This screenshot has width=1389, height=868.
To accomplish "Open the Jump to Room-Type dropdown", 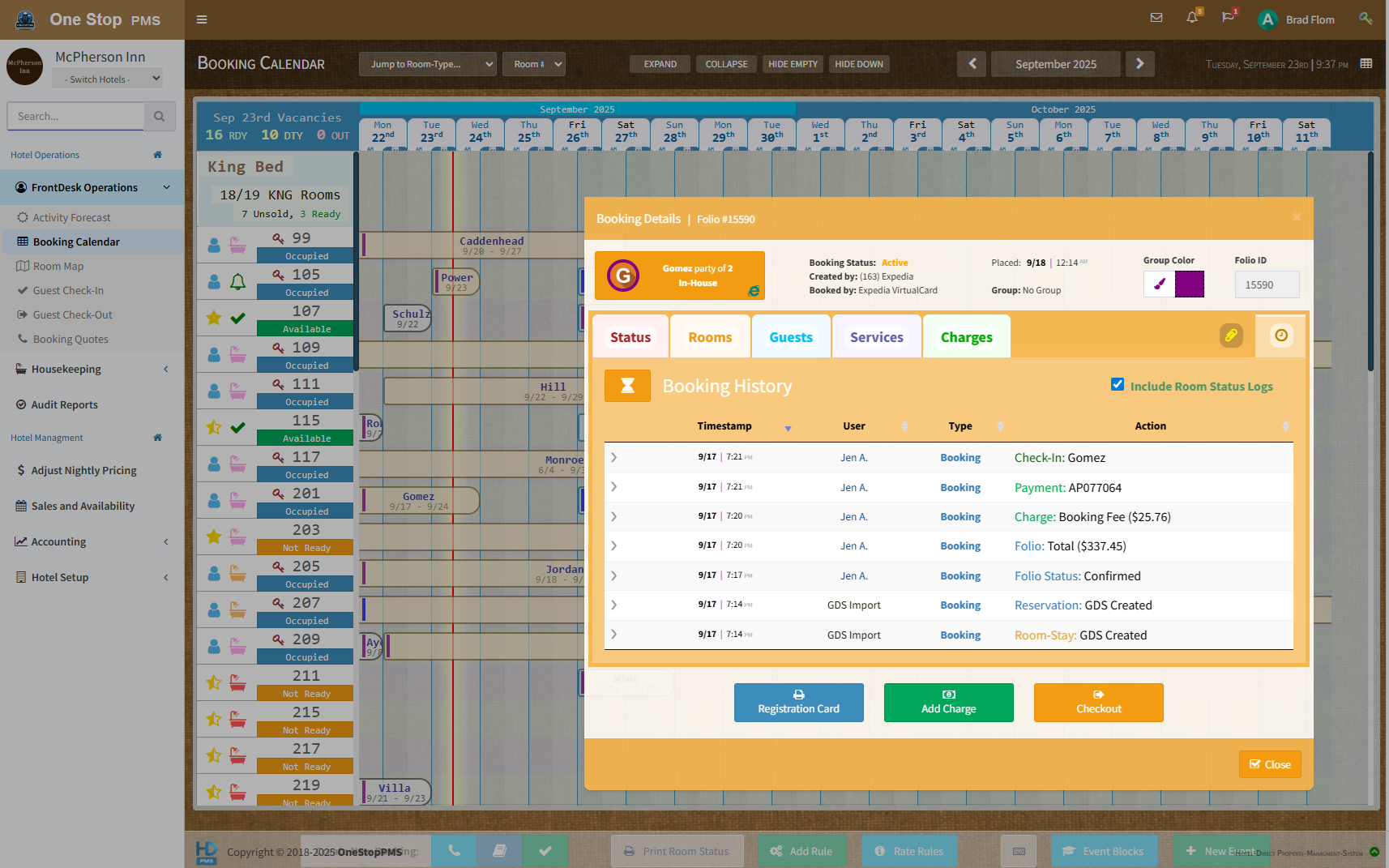I will pyautogui.click(x=427, y=64).
